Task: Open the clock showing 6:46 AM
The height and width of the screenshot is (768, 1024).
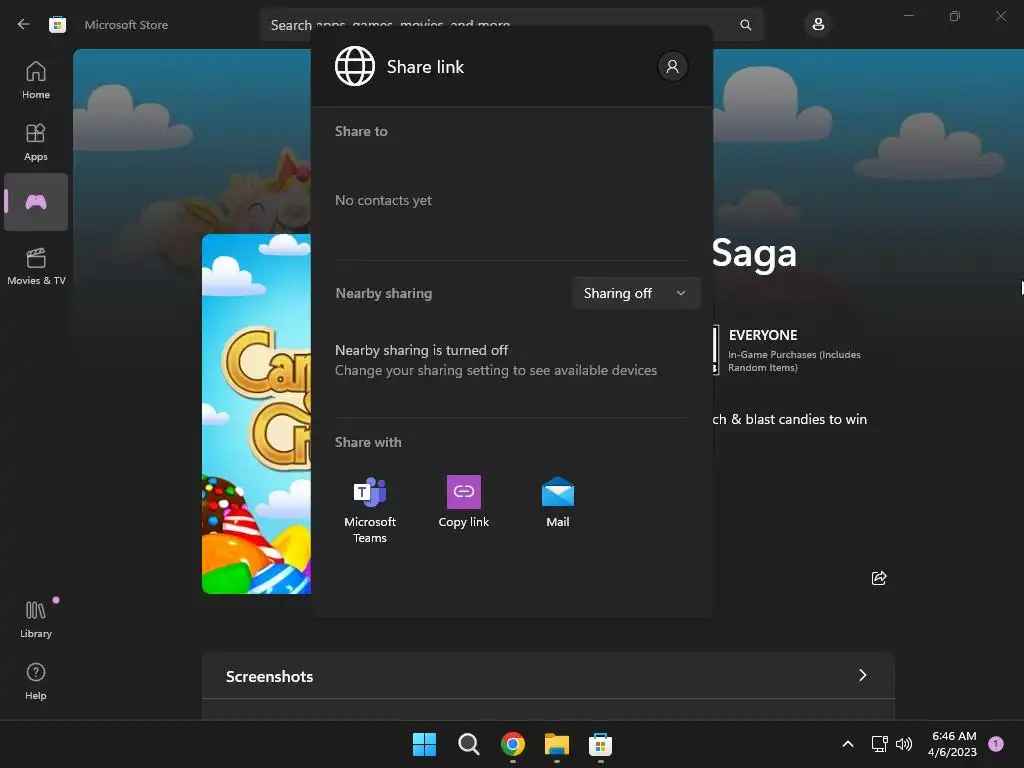Action: 953,744
